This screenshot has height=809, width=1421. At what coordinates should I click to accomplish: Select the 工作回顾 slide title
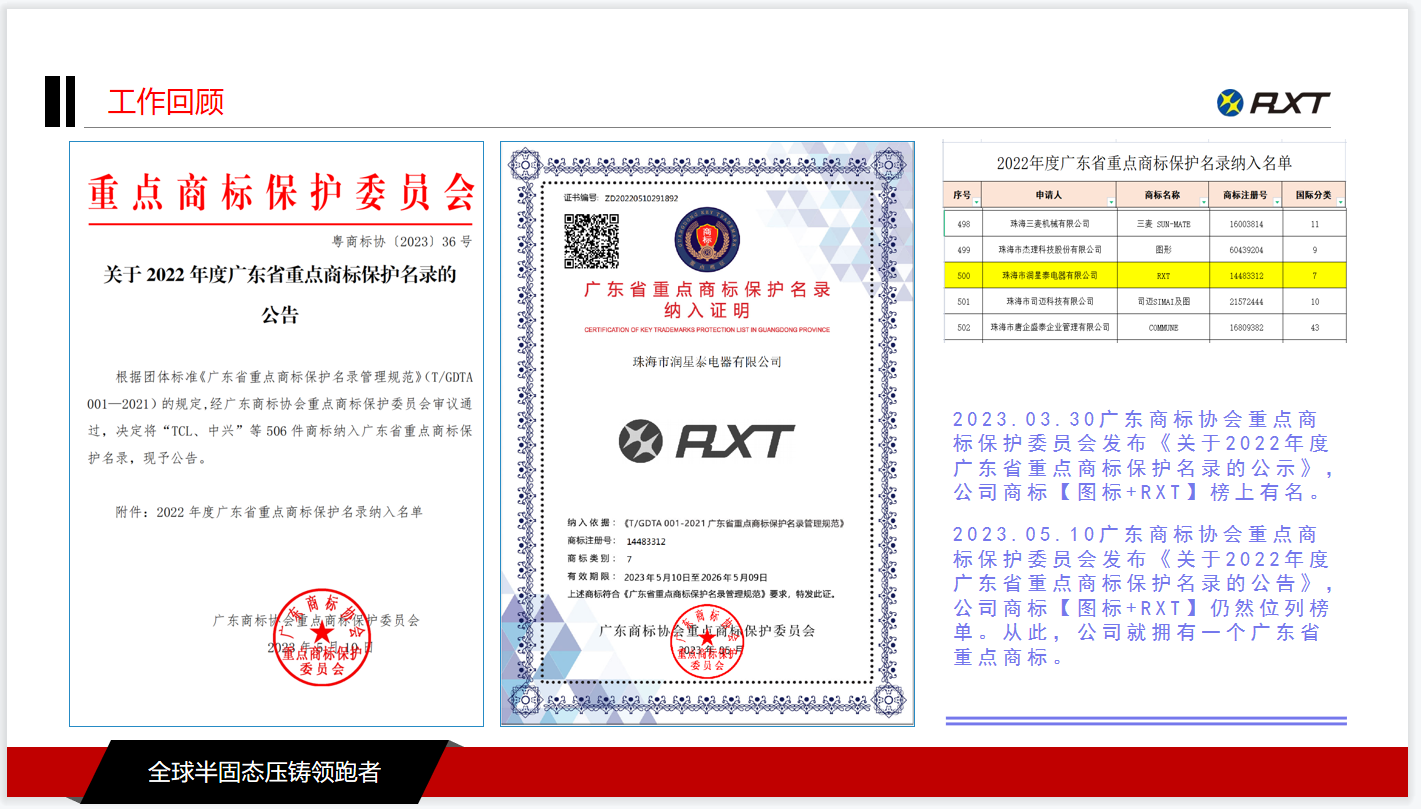coord(166,102)
